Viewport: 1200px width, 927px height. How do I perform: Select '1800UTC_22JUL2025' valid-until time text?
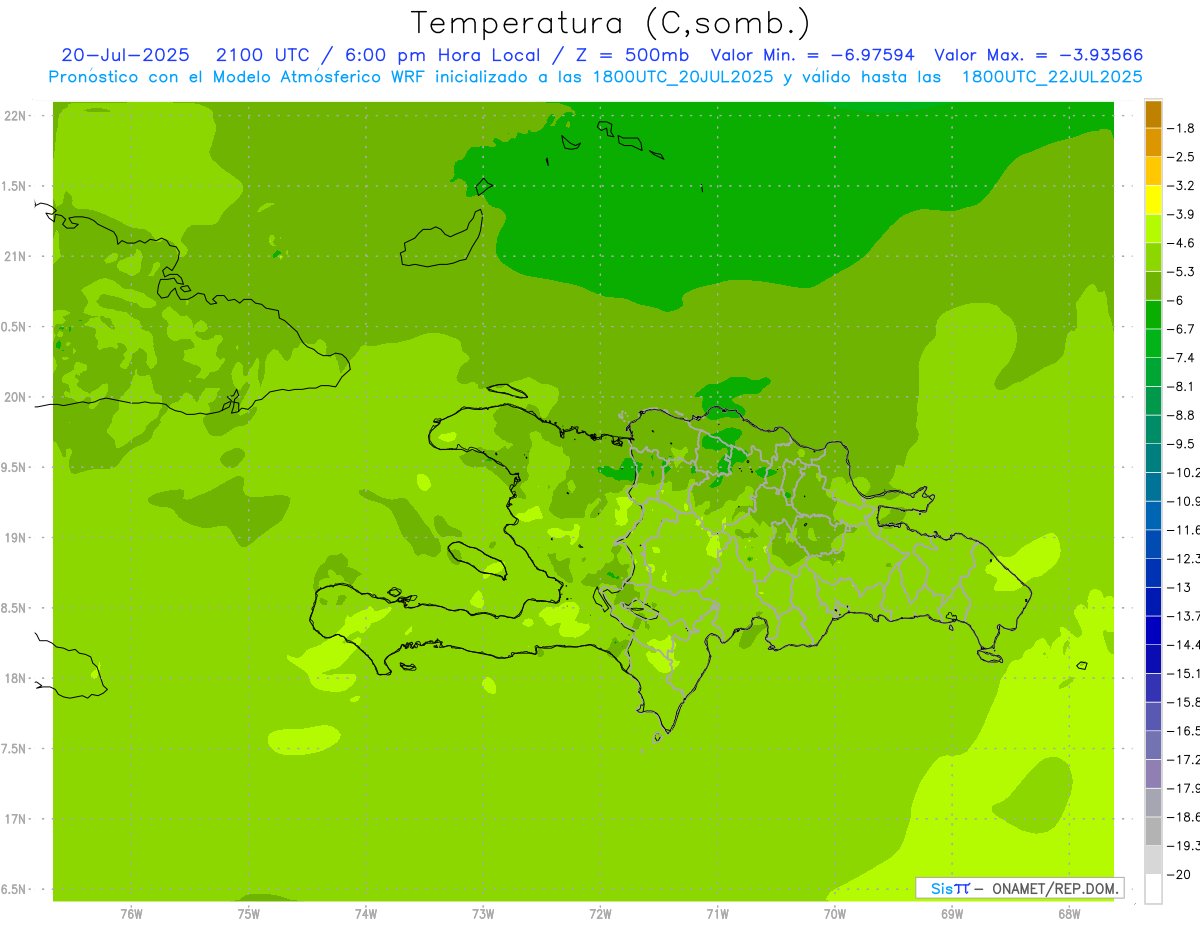point(1051,77)
